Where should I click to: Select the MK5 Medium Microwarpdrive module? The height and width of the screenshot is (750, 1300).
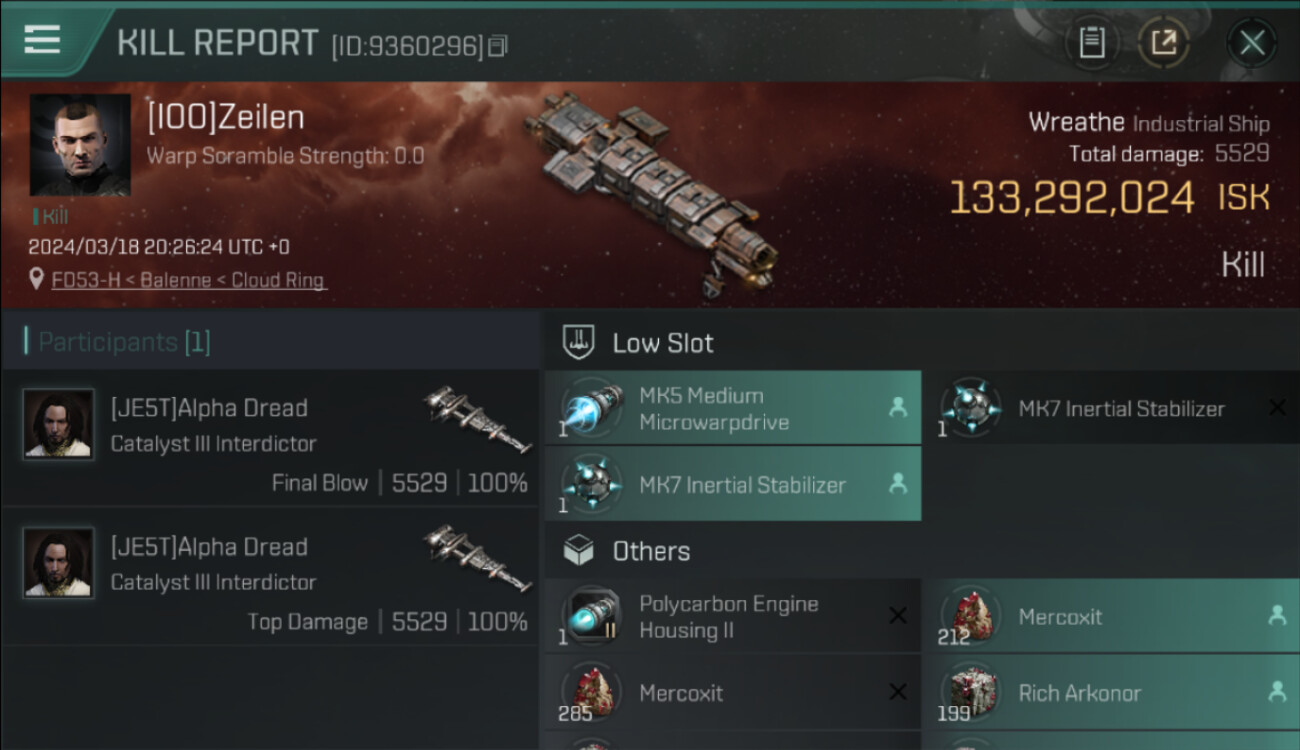732,408
